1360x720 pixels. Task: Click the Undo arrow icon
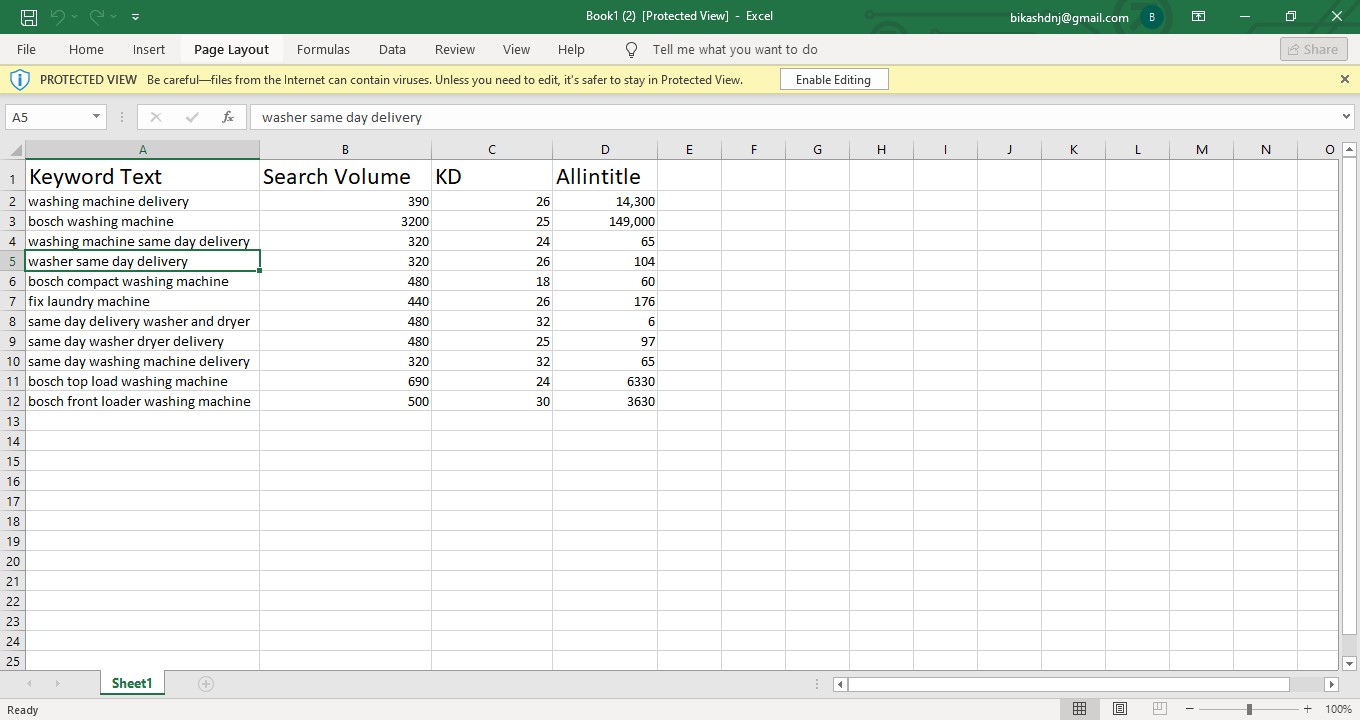(58, 16)
